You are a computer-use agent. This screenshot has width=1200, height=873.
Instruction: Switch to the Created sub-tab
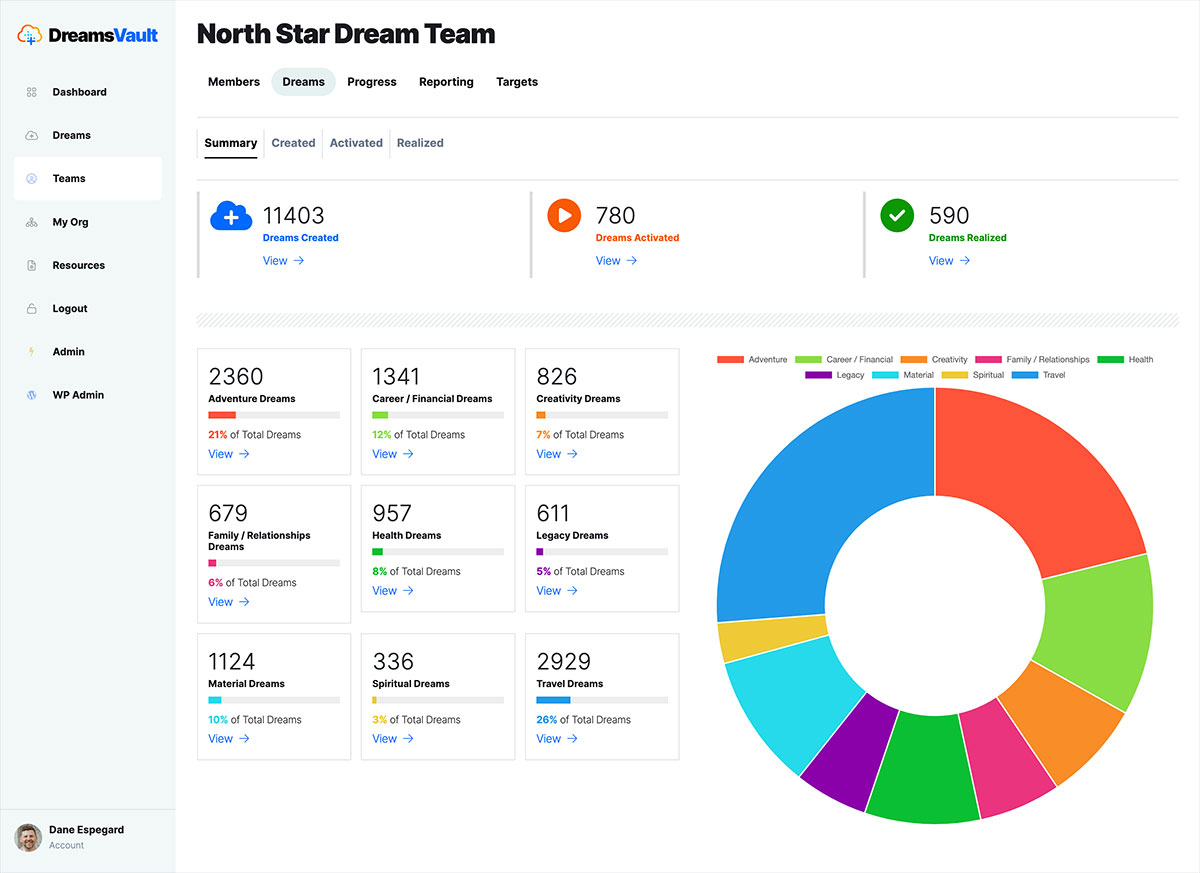point(294,143)
